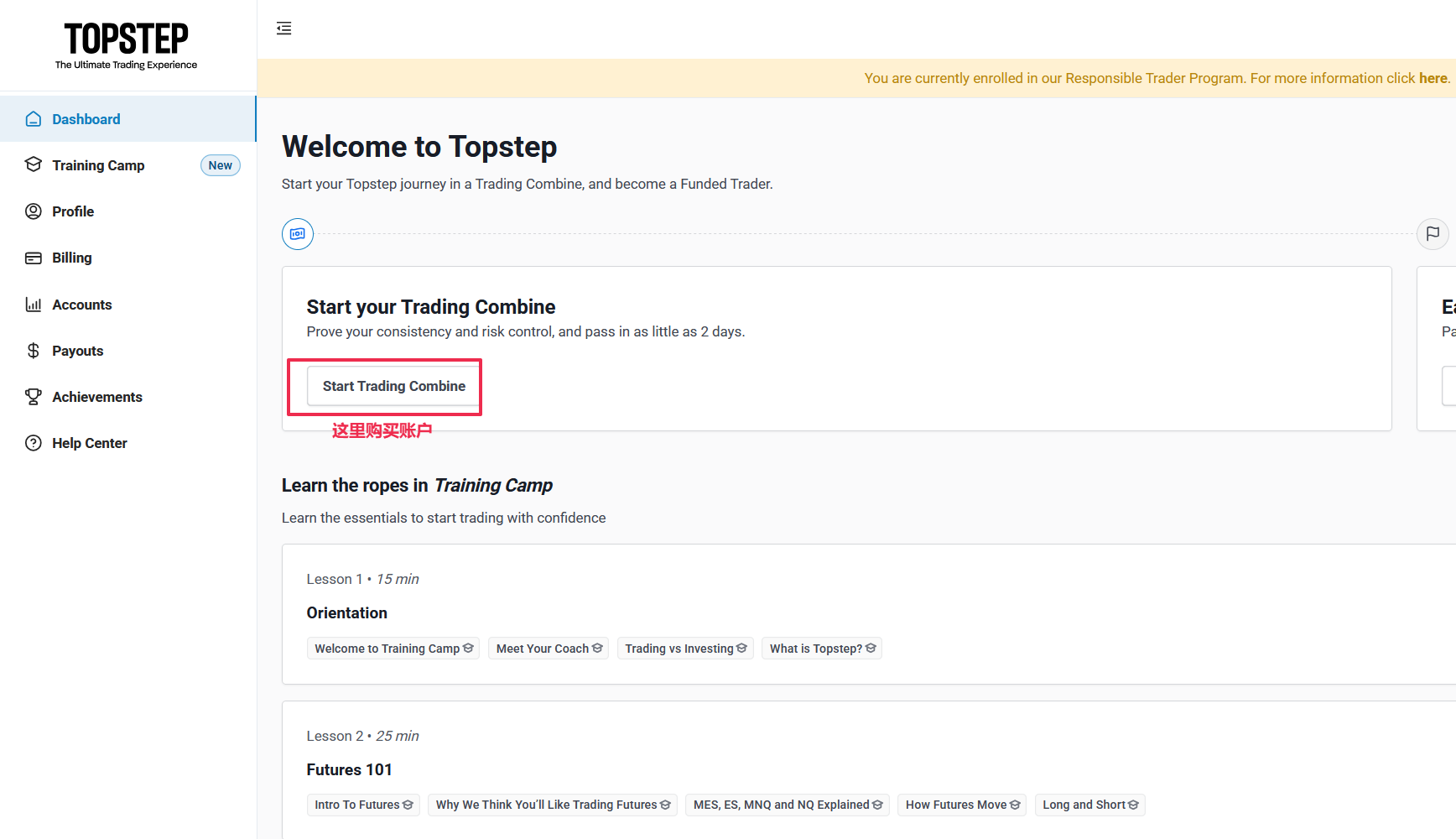Click the Achievements trophy icon
This screenshot has height=839, width=1456.
click(x=34, y=397)
